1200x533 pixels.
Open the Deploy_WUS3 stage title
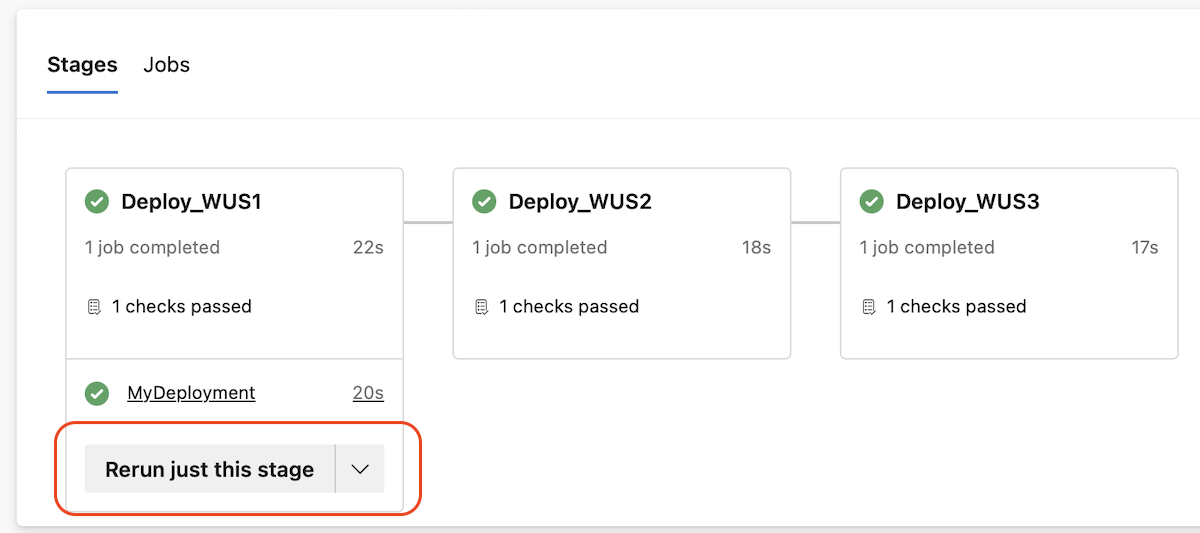coord(968,202)
